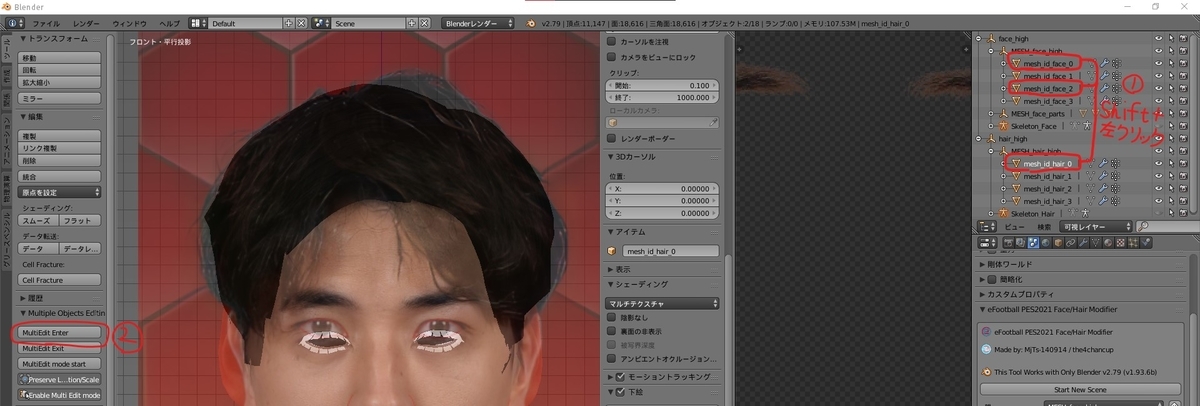Delete the Default screen layout
Screen dimensions: 1200x406
pyautogui.click(x=301, y=22)
